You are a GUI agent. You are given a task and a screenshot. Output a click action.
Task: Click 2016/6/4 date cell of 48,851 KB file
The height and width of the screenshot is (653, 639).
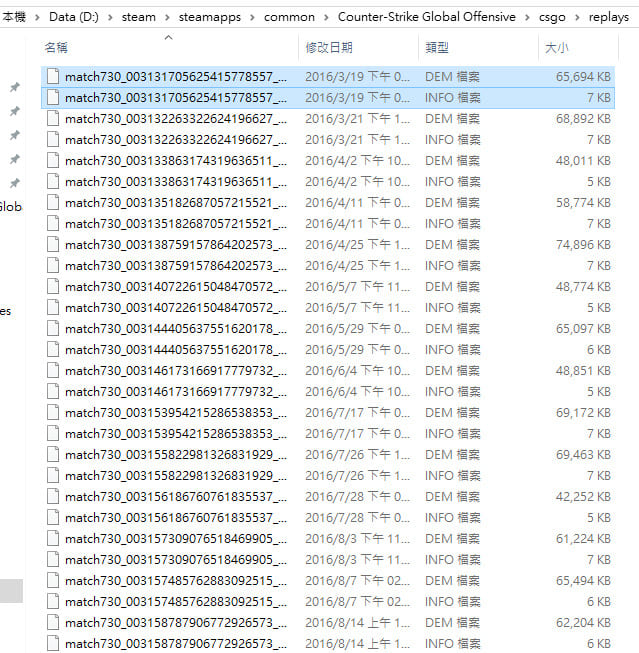(x=357, y=371)
